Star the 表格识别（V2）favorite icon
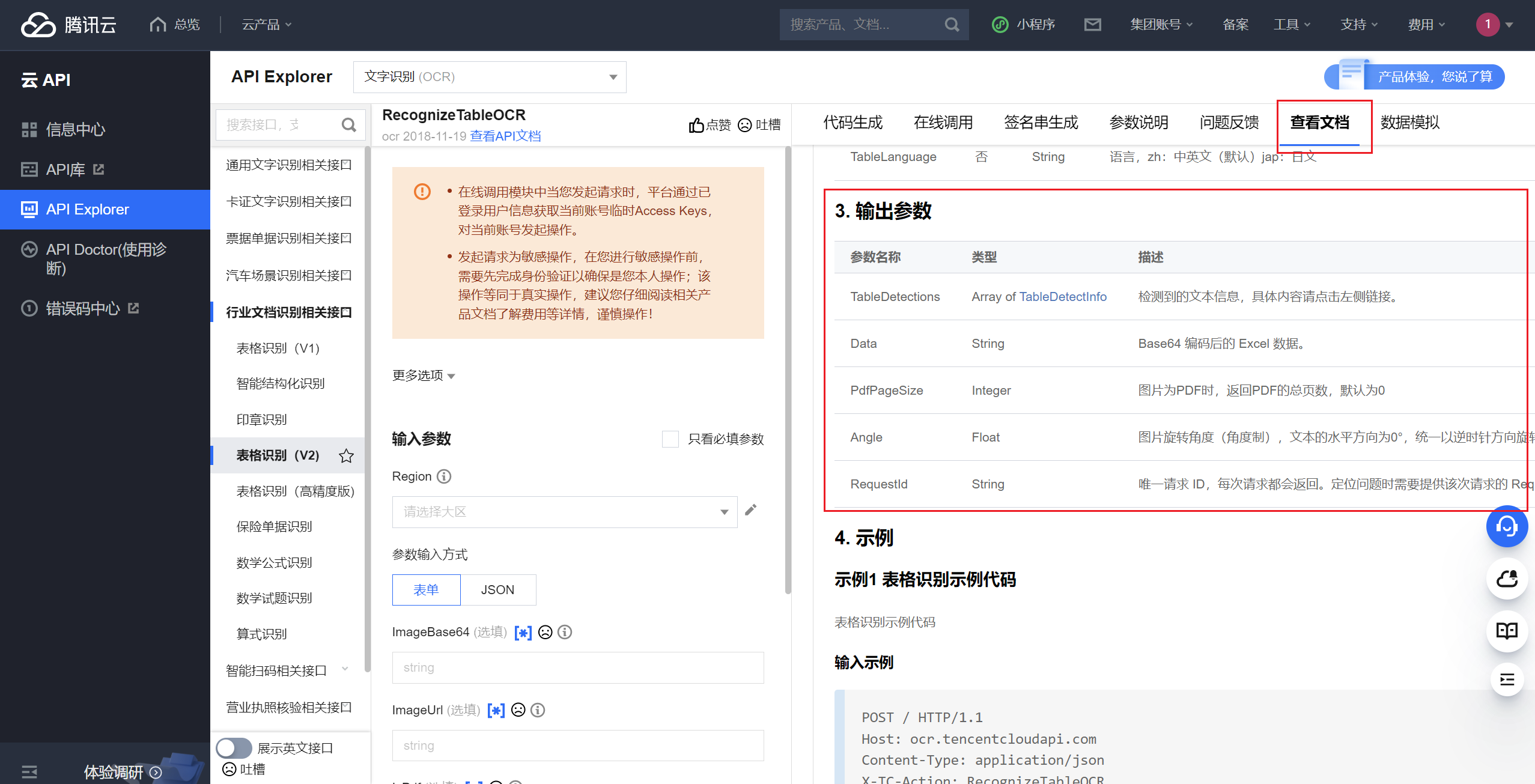Image resolution: width=1535 pixels, height=784 pixels. [x=347, y=456]
